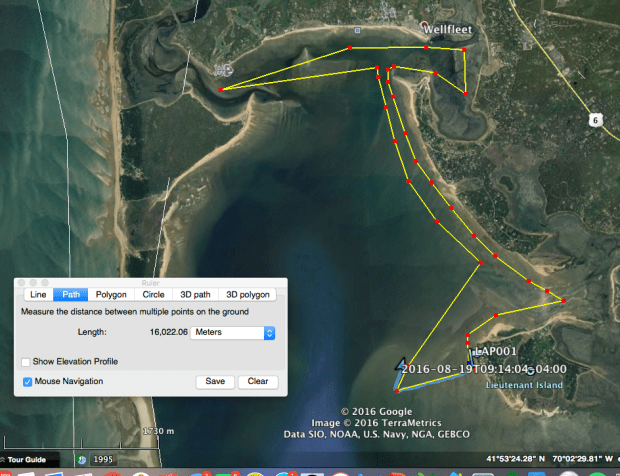This screenshot has height=476, width=620.
Task: Open the Circle measurement tab
Action: pos(153,295)
